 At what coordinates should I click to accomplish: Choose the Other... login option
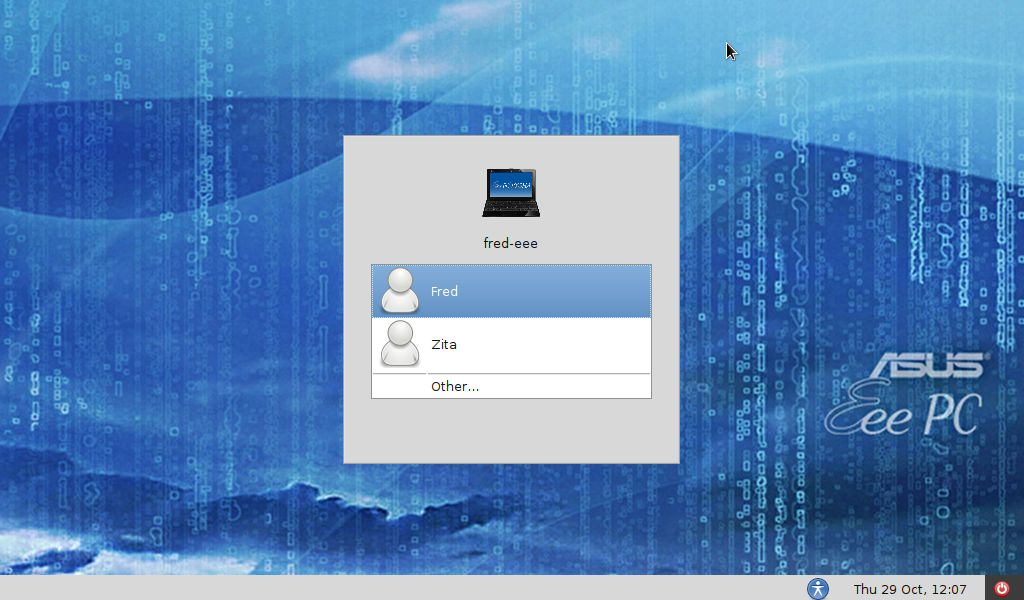[511, 387]
